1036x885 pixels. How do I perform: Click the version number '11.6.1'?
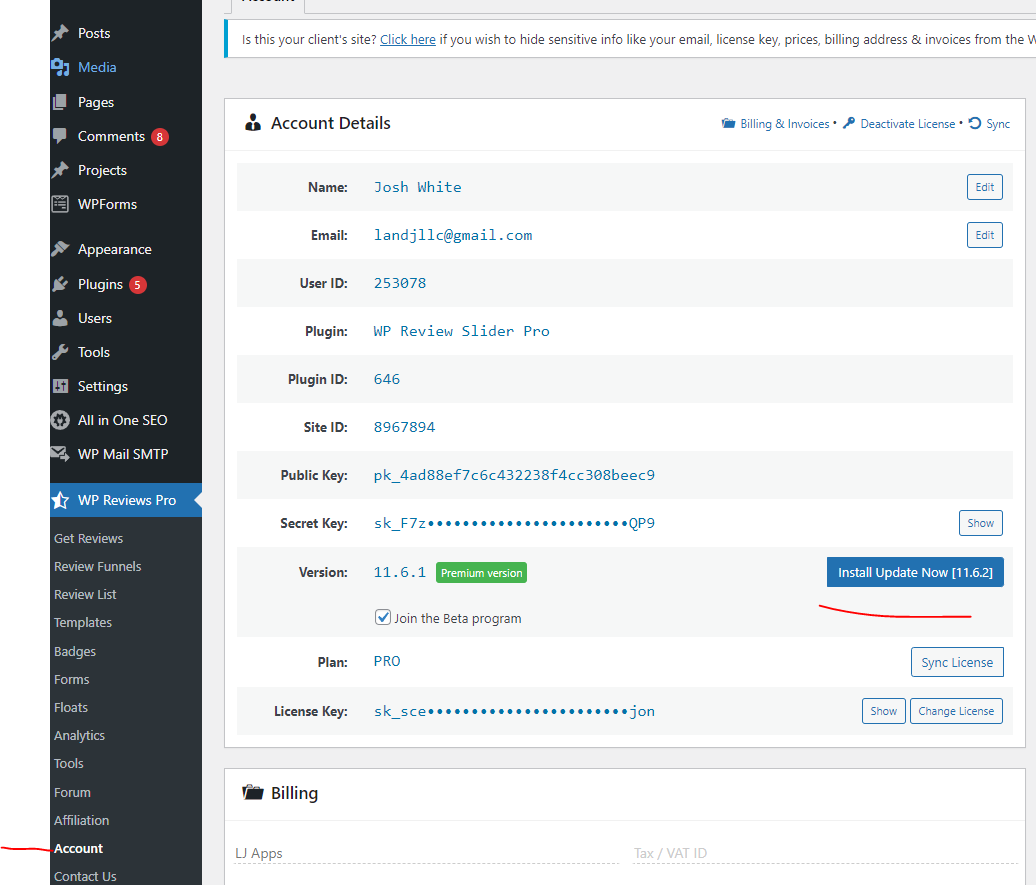click(400, 572)
